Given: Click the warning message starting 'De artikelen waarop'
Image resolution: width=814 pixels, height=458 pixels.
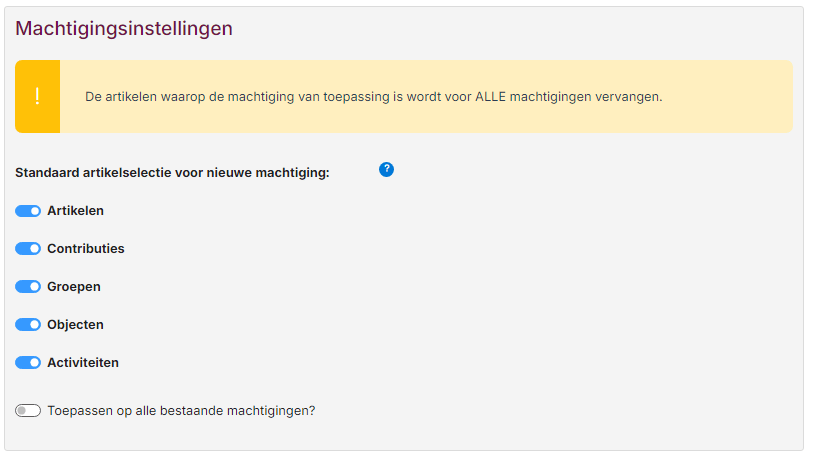Looking at the screenshot, I should pyautogui.click(x=374, y=97).
